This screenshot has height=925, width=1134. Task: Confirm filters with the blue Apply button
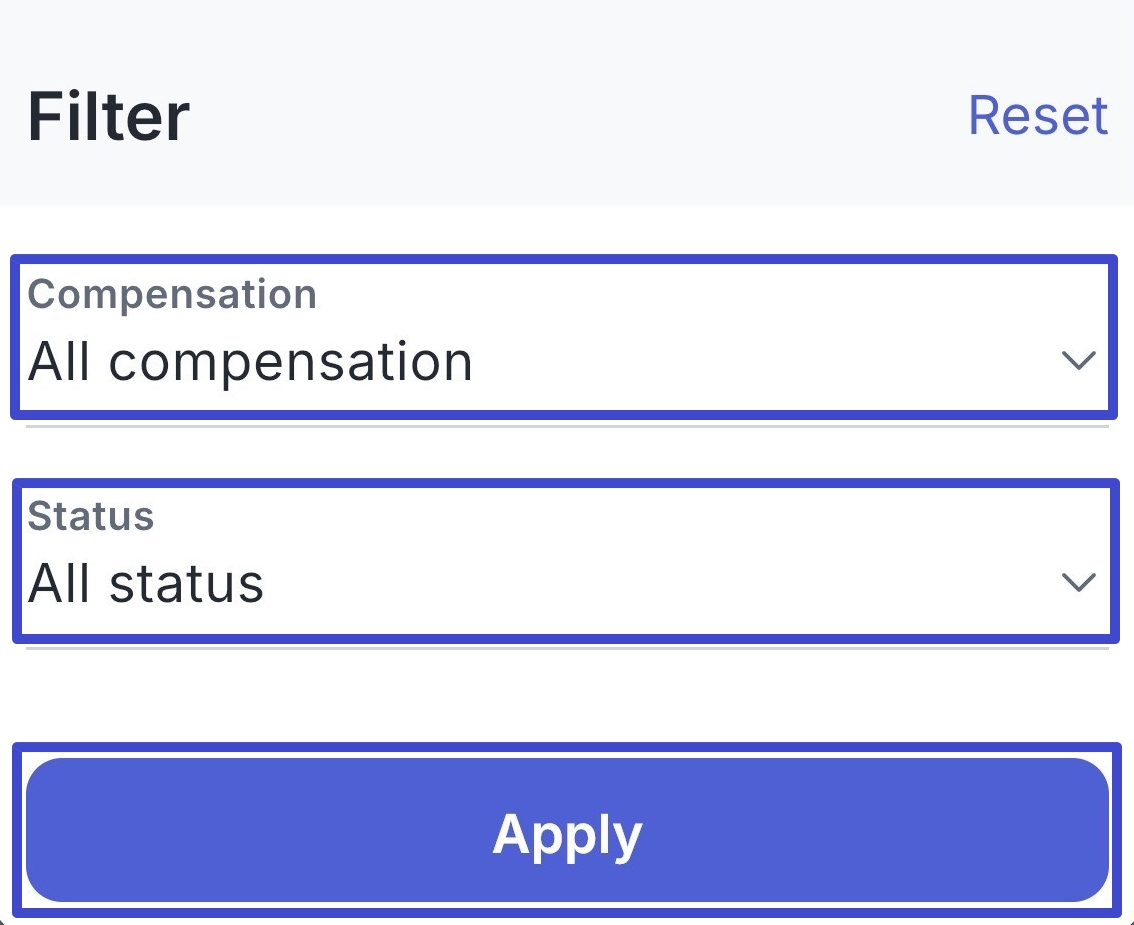[567, 830]
